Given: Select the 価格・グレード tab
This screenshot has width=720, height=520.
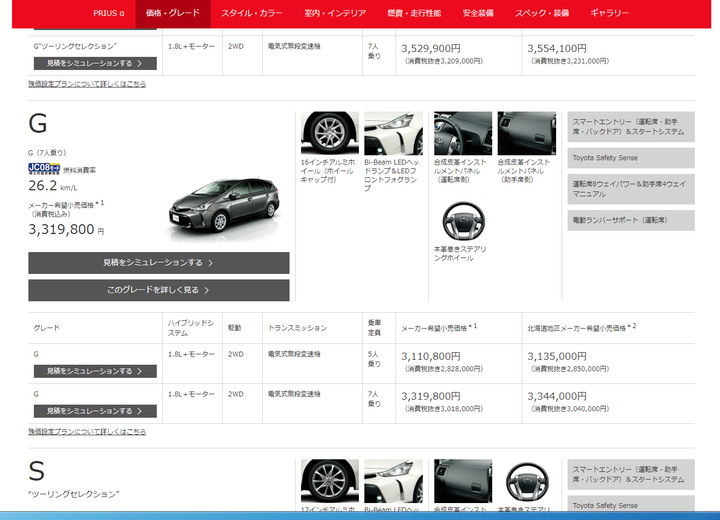Looking at the screenshot, I should pos(173,13).
